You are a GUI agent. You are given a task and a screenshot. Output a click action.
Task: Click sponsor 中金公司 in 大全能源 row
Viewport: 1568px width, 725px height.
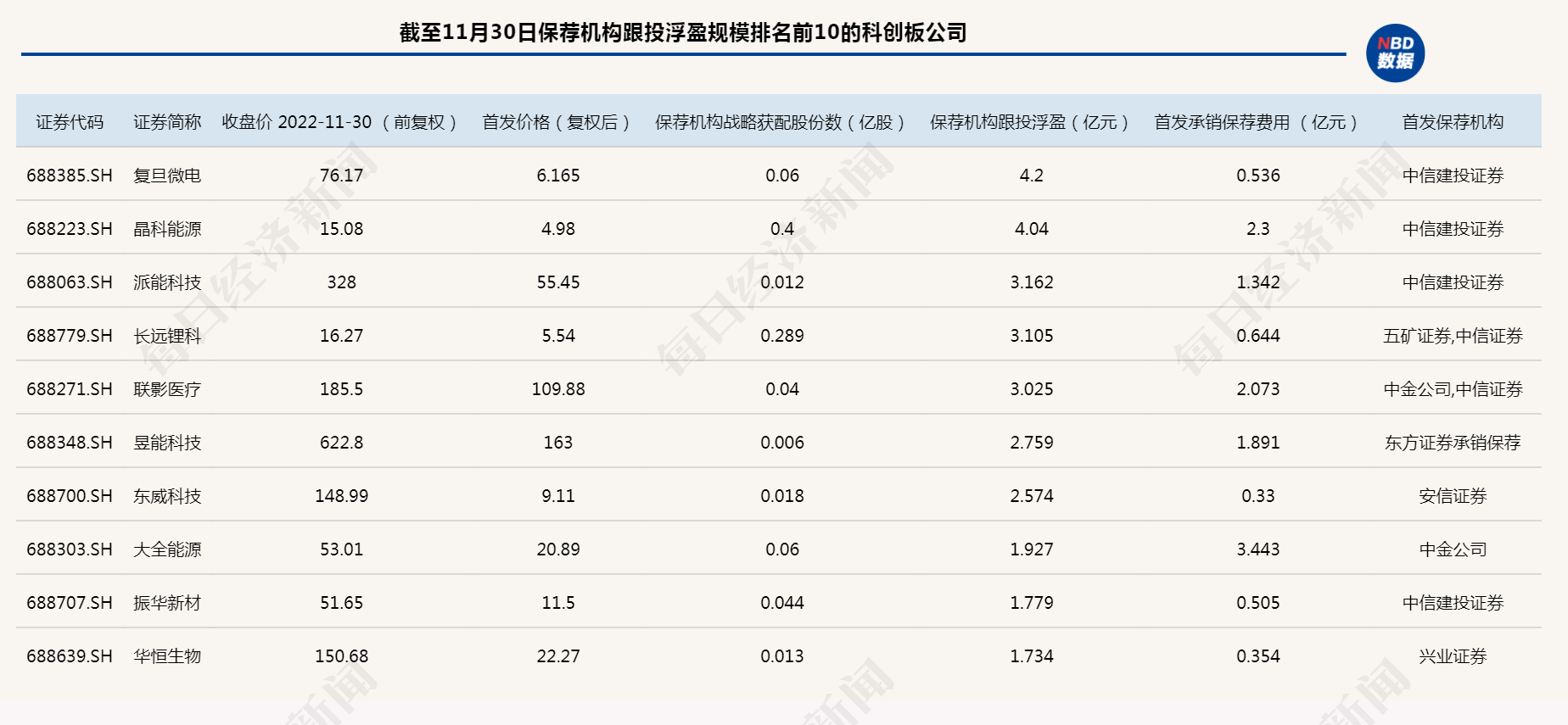pos(1453,549)
